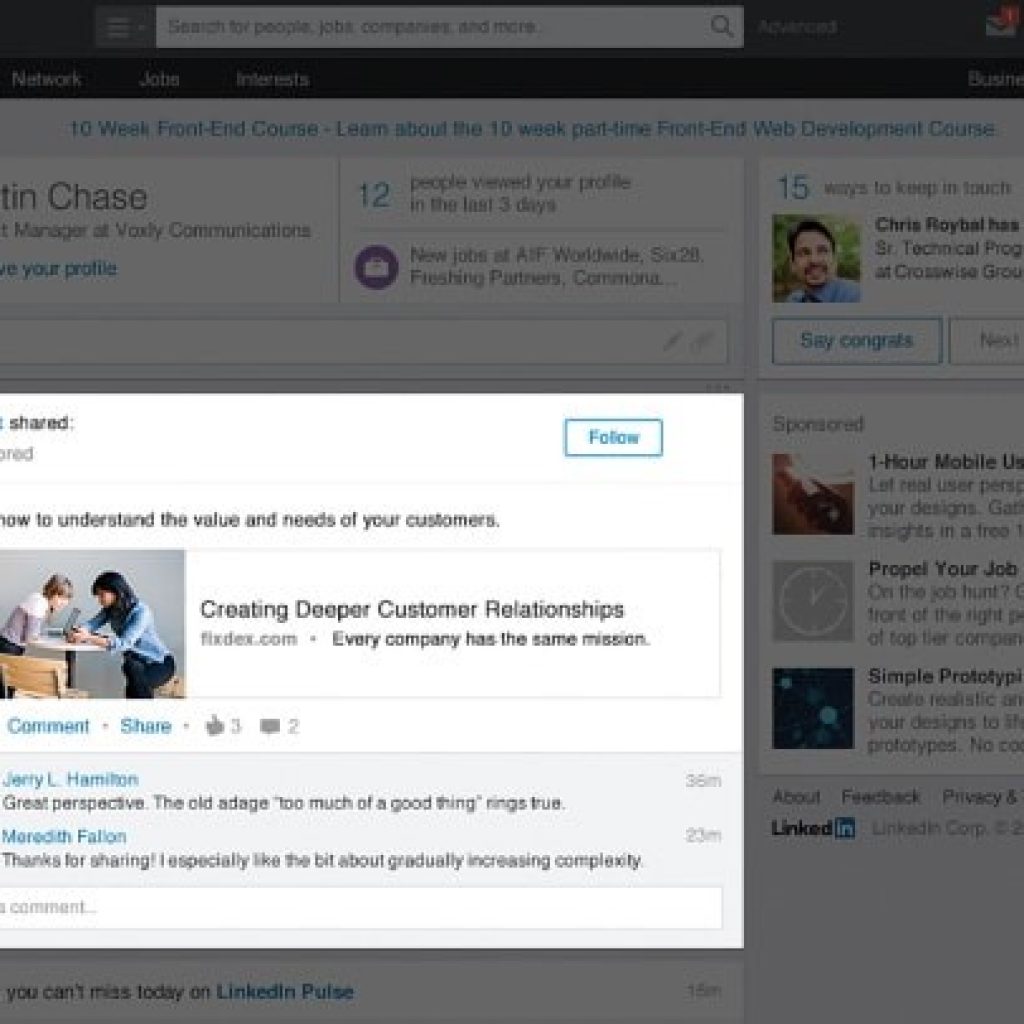
Task: Click Share under the shared post
Action: click(x=146, y=726)
